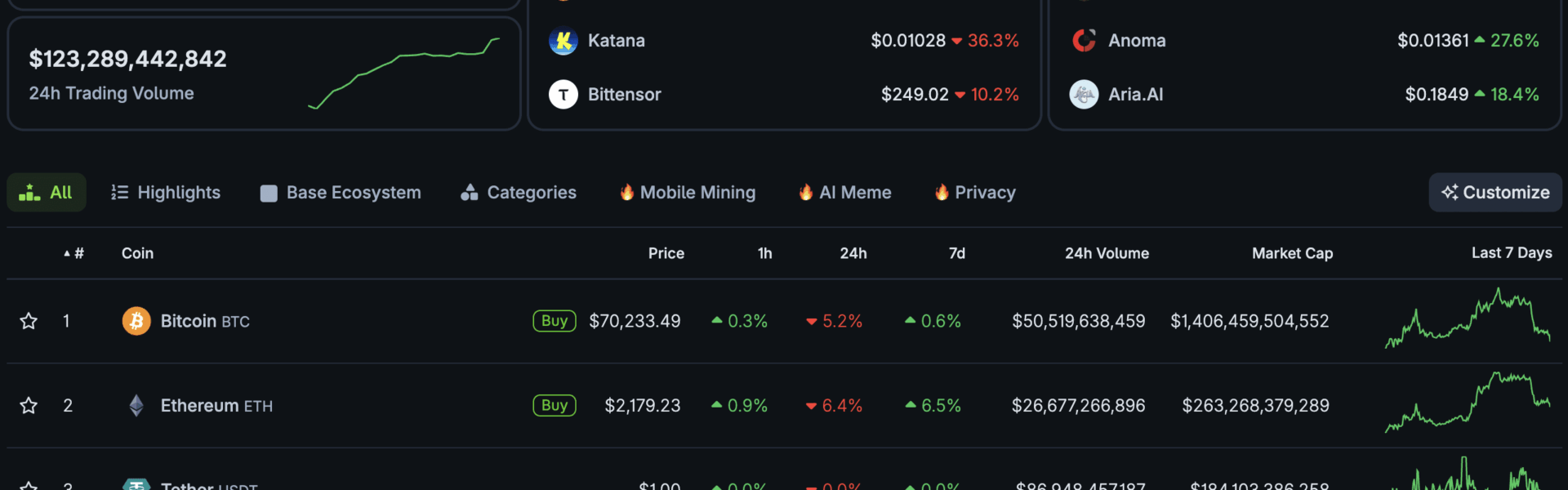Click the Anoma coin icon
1568x490 pixels.
coord(1084,41)
